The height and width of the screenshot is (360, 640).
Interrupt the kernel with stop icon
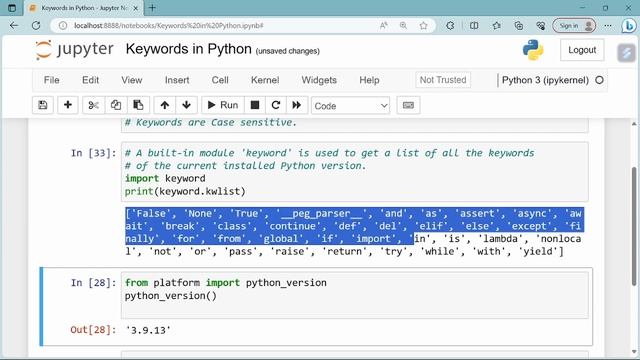pos(255,105)
